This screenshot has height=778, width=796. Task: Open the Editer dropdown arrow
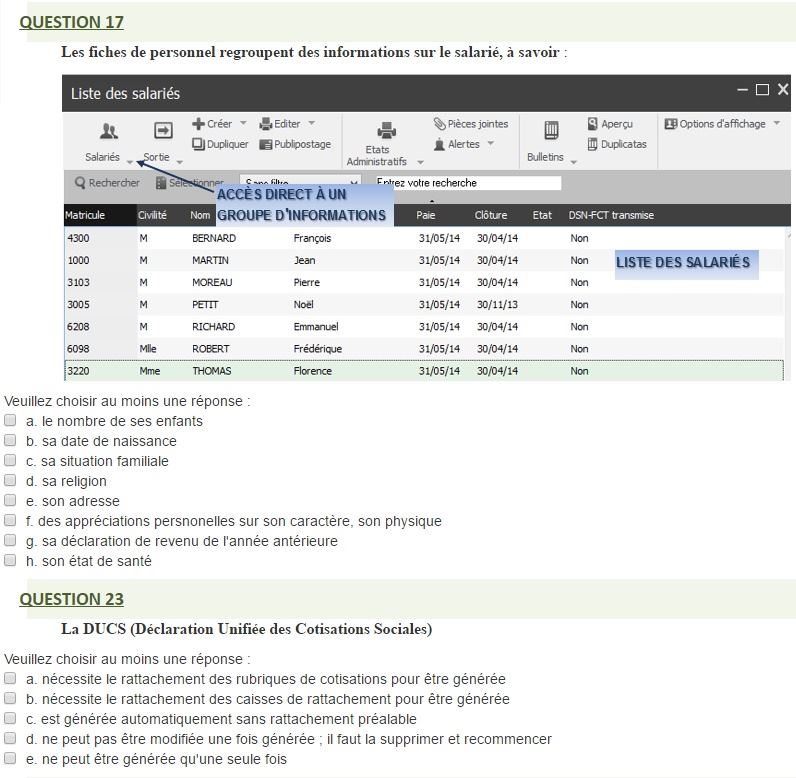pos(312,123)
